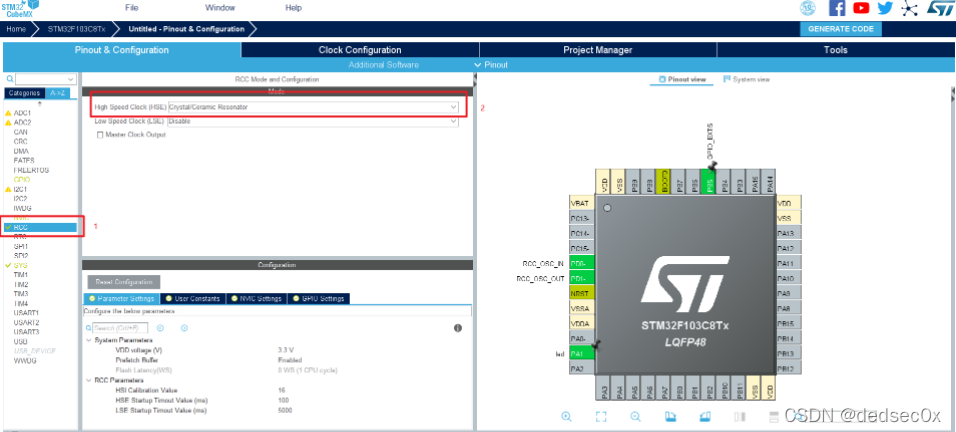Go to Home breadcrumb
The width and height of the screenshot is (956, 432).
click(16, 29)
